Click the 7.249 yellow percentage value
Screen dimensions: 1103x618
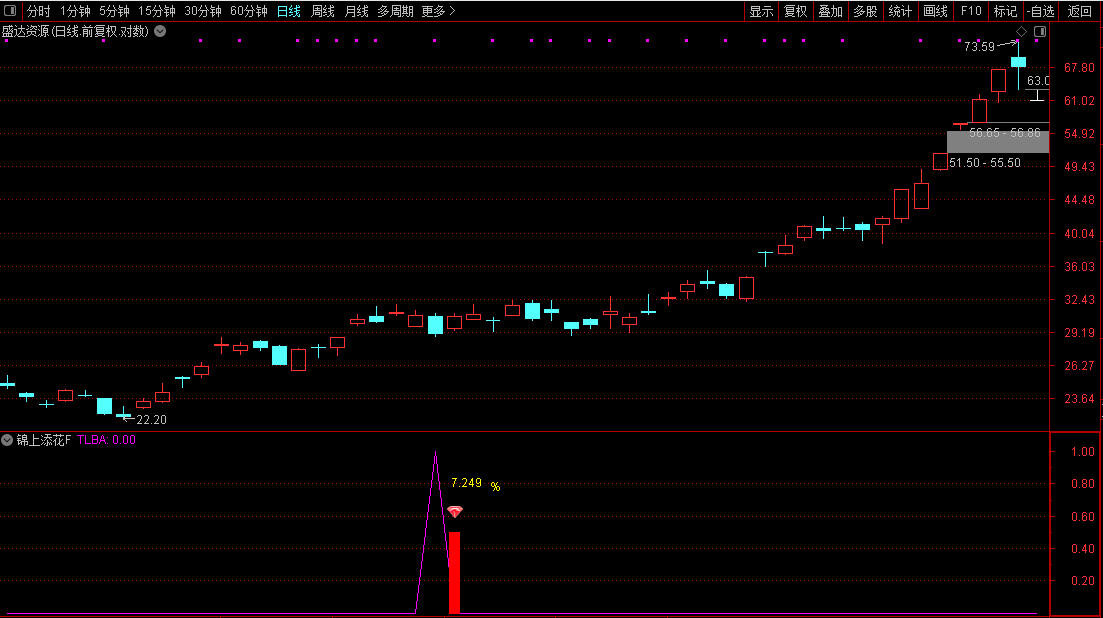[466, 483]
